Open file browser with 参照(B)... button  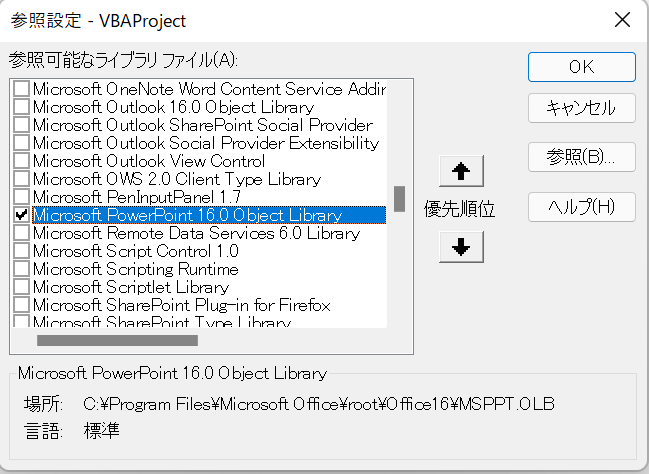[582, 157]
